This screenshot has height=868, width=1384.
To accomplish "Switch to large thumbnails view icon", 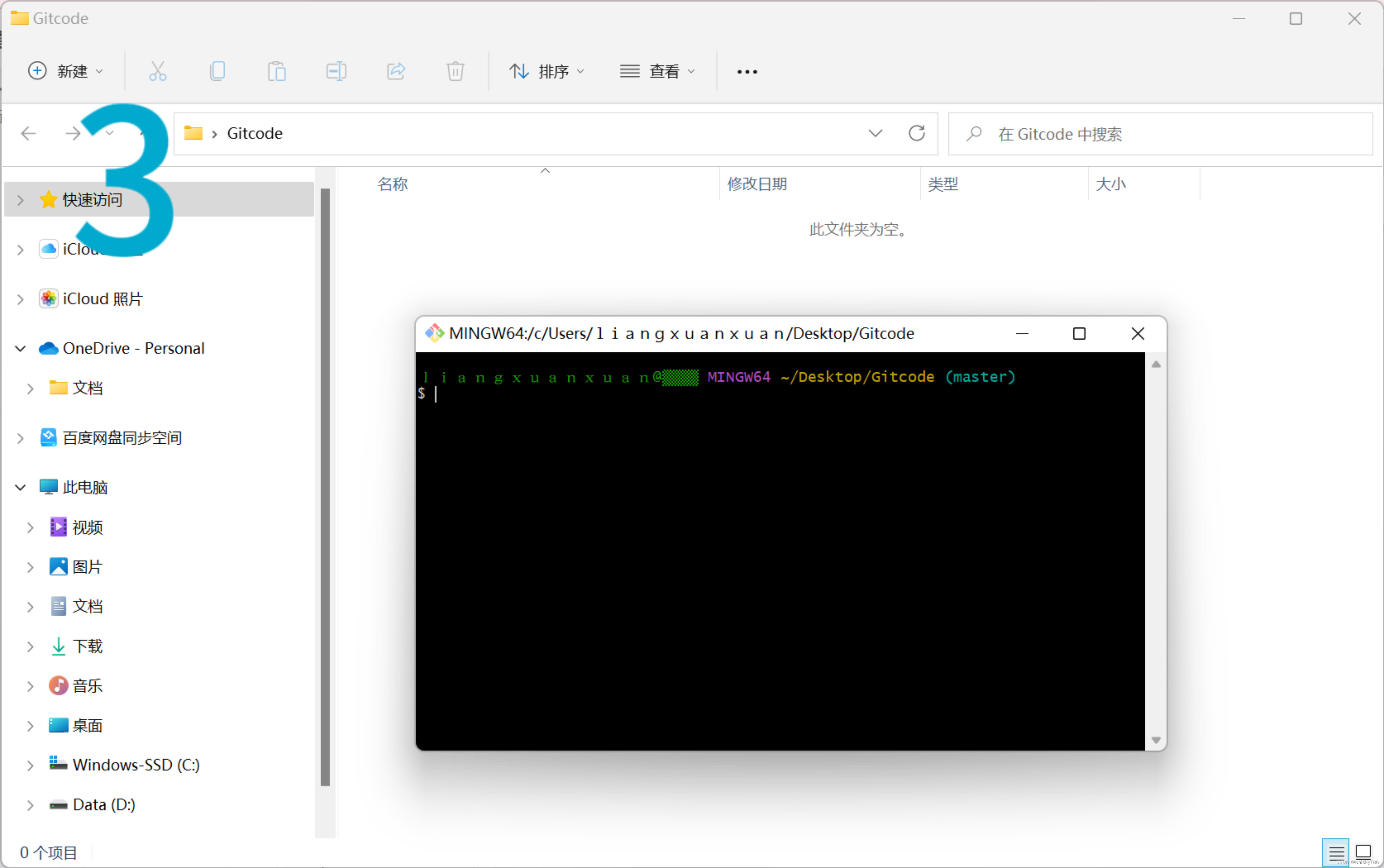I will [x=1363, y=852].
